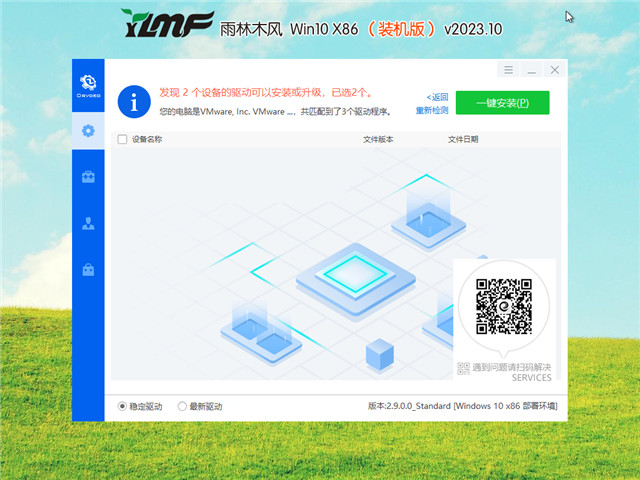Open the toolbox briefcase icon in the sidebar
The width and height of the screenshot is (640, 480).
click(88, 177)
